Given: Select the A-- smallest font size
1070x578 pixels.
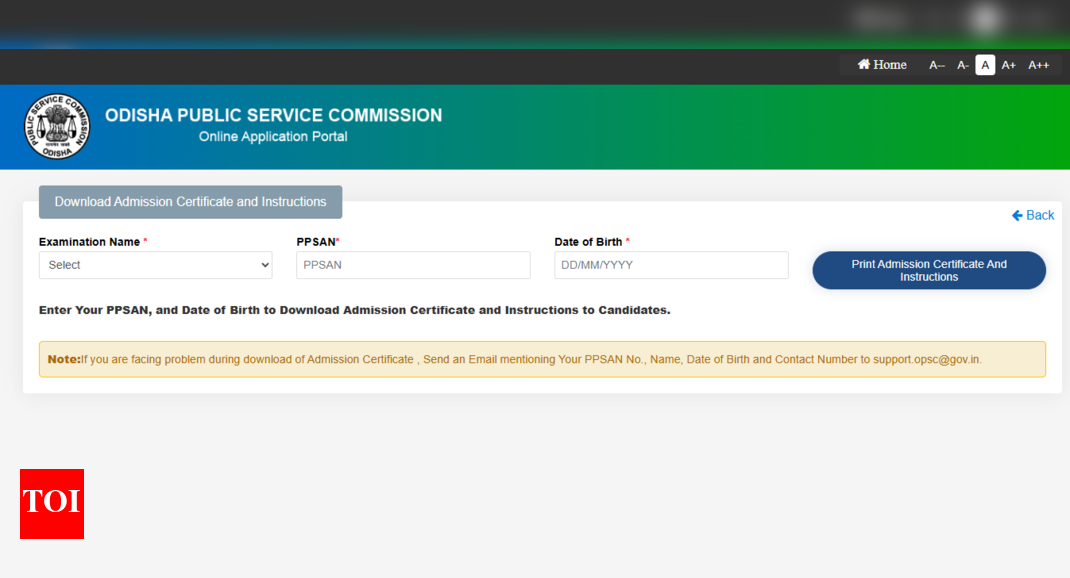Looking at the screenshot, I should 937,65.
